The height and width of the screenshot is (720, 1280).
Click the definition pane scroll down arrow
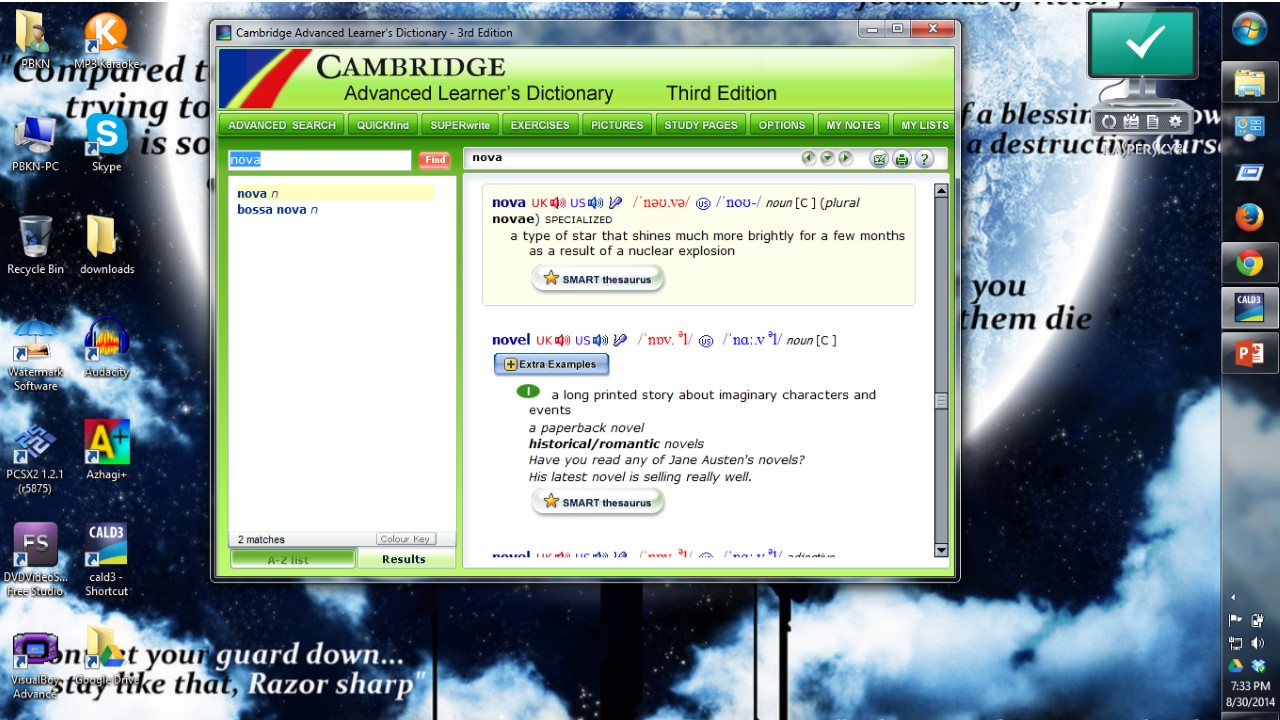click(x=940, y=549)
